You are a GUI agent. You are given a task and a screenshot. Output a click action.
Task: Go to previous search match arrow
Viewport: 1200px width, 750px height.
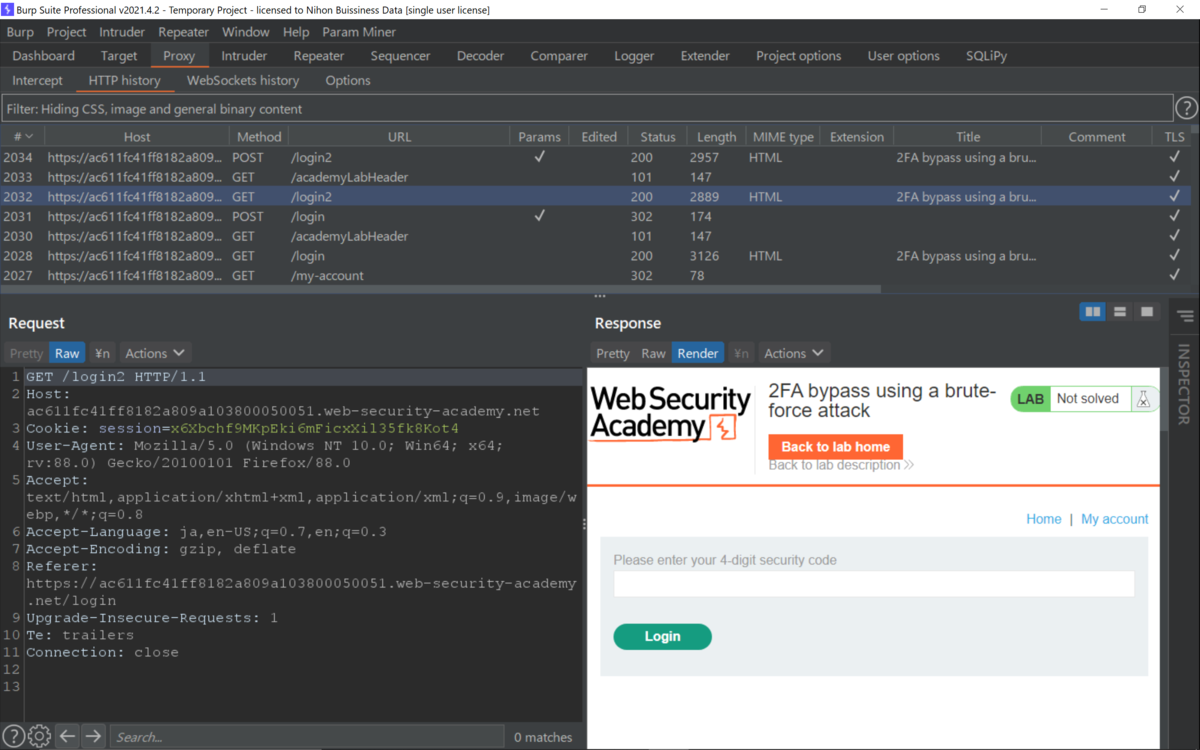pos(67,737)
